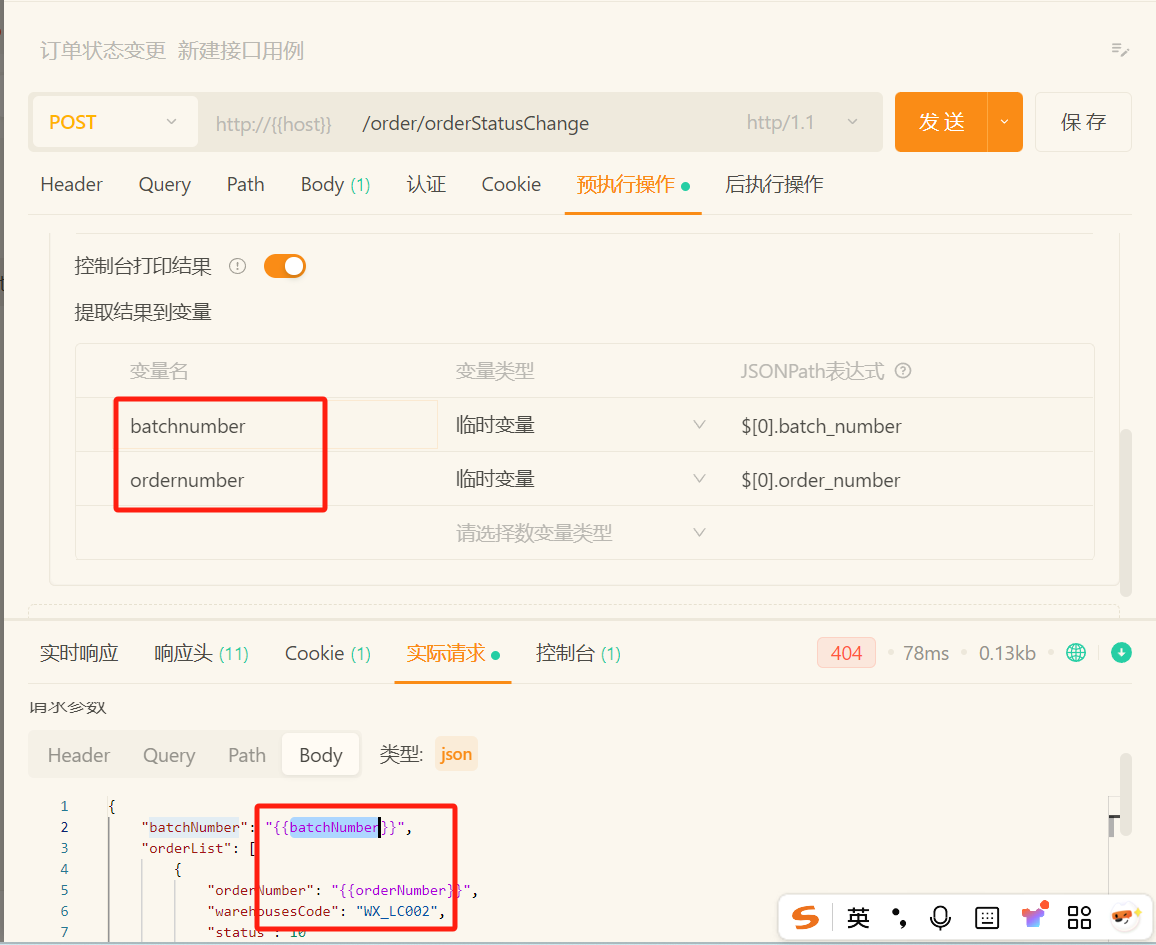This screenshot has width=1156, height=945.
Task: Open the Body (1) request tab
Action: click(x=335, y=184)
